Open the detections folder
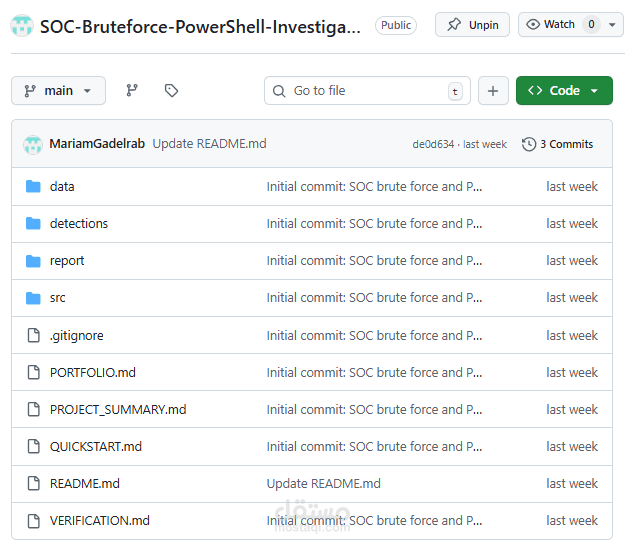This screenshot has height=545, width=625. pyautogui.click(x=79, y=224)
